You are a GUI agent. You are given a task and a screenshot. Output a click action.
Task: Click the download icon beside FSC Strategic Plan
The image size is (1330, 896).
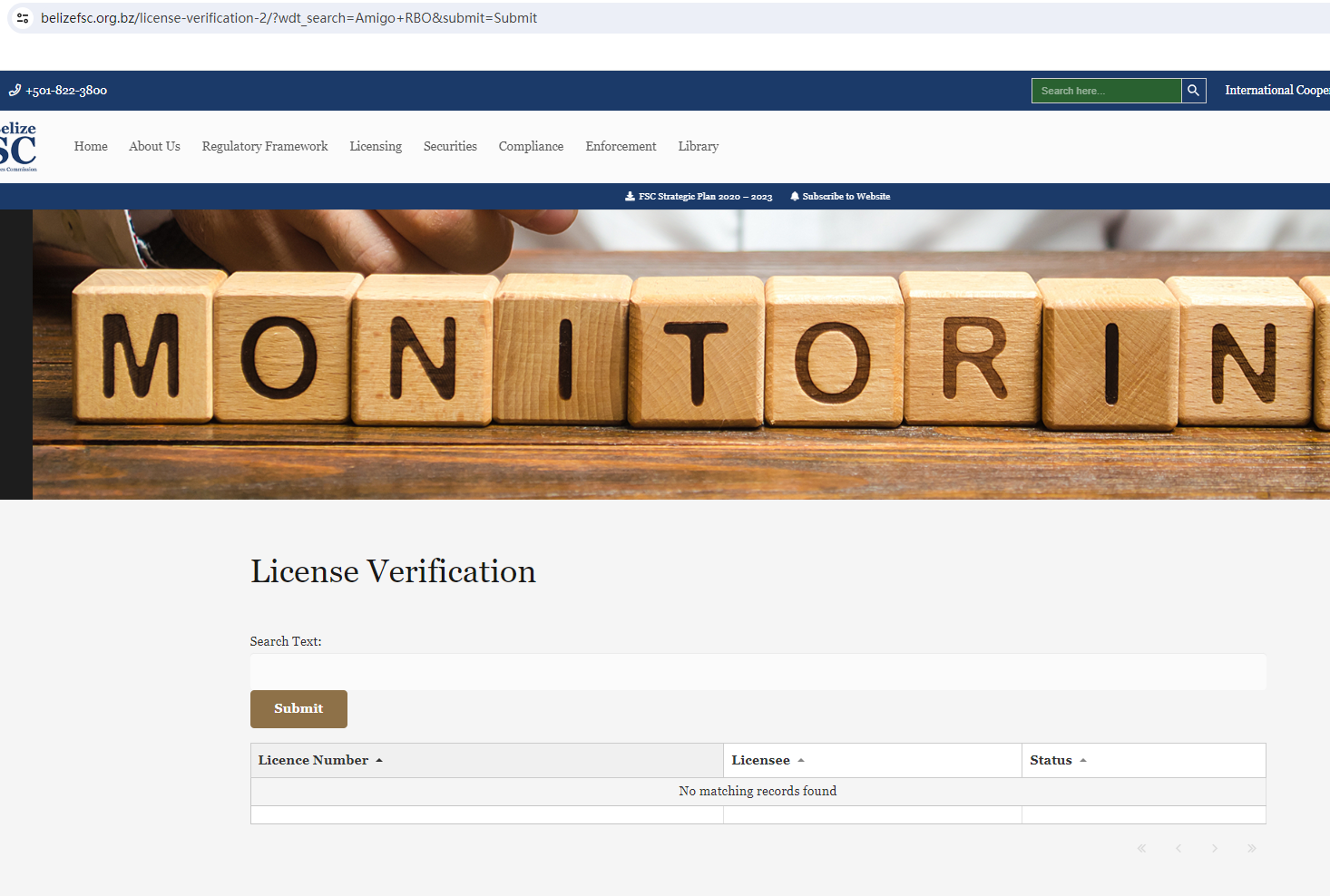pos(630,197)
